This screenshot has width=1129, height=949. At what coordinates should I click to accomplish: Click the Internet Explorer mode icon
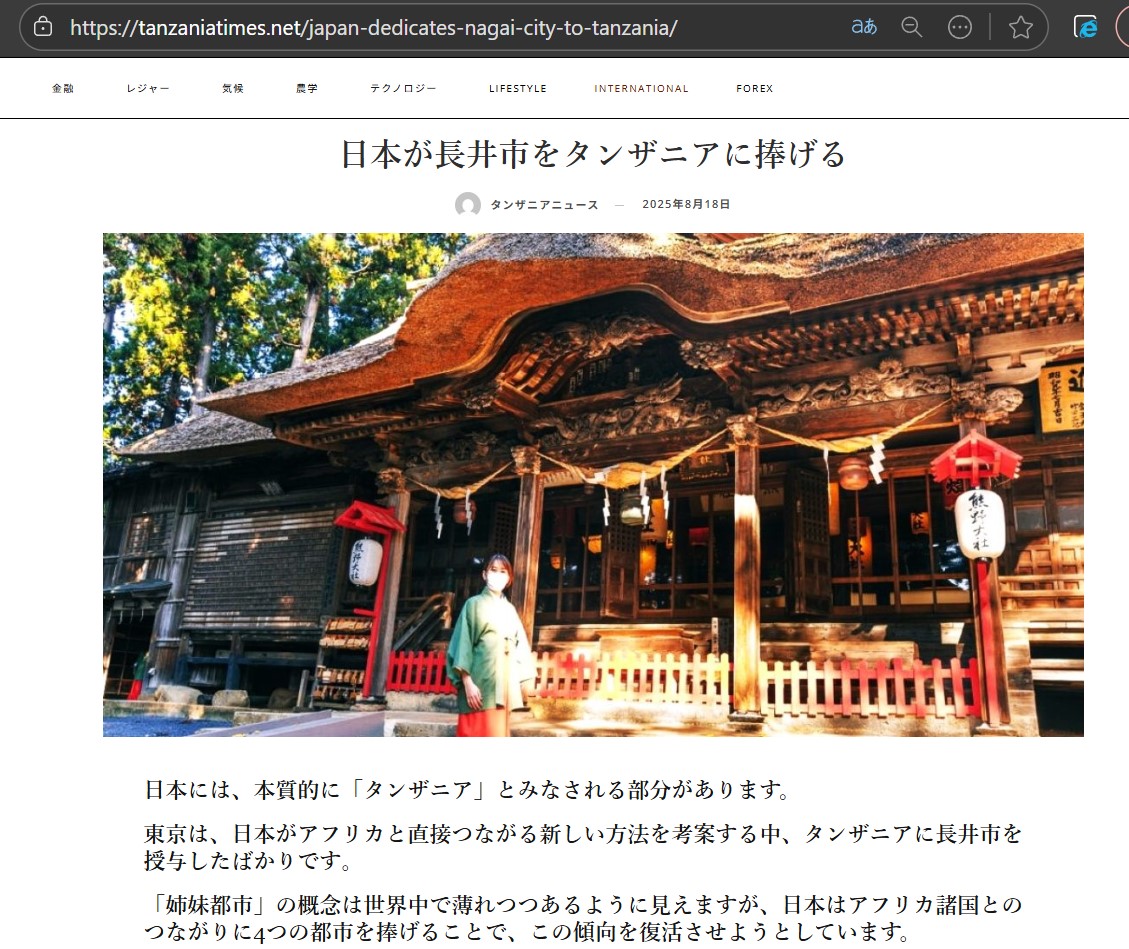pos(1086,27)
